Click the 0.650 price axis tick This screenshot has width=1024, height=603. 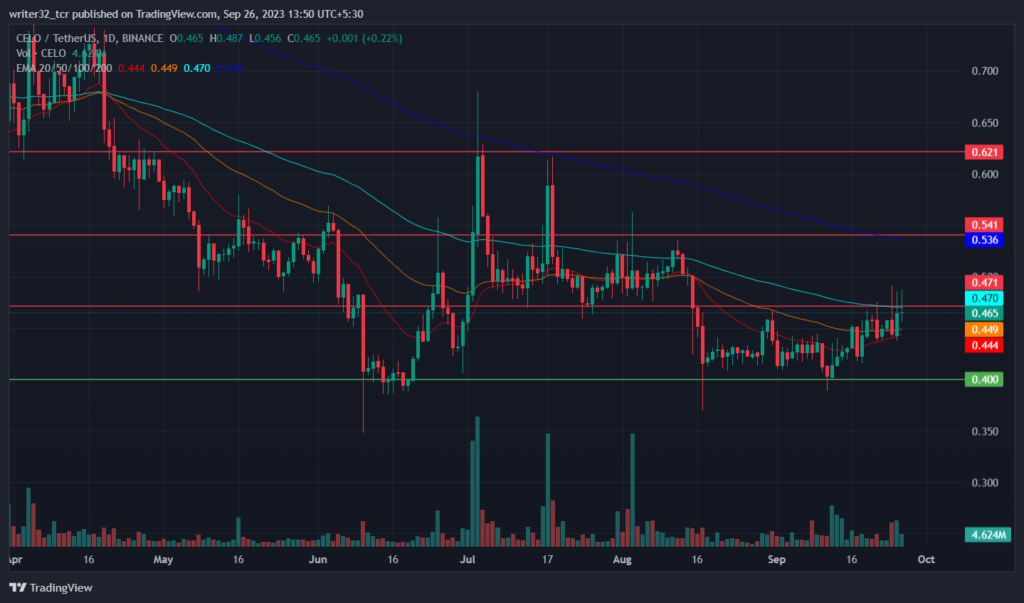click(x=985, y=123)
